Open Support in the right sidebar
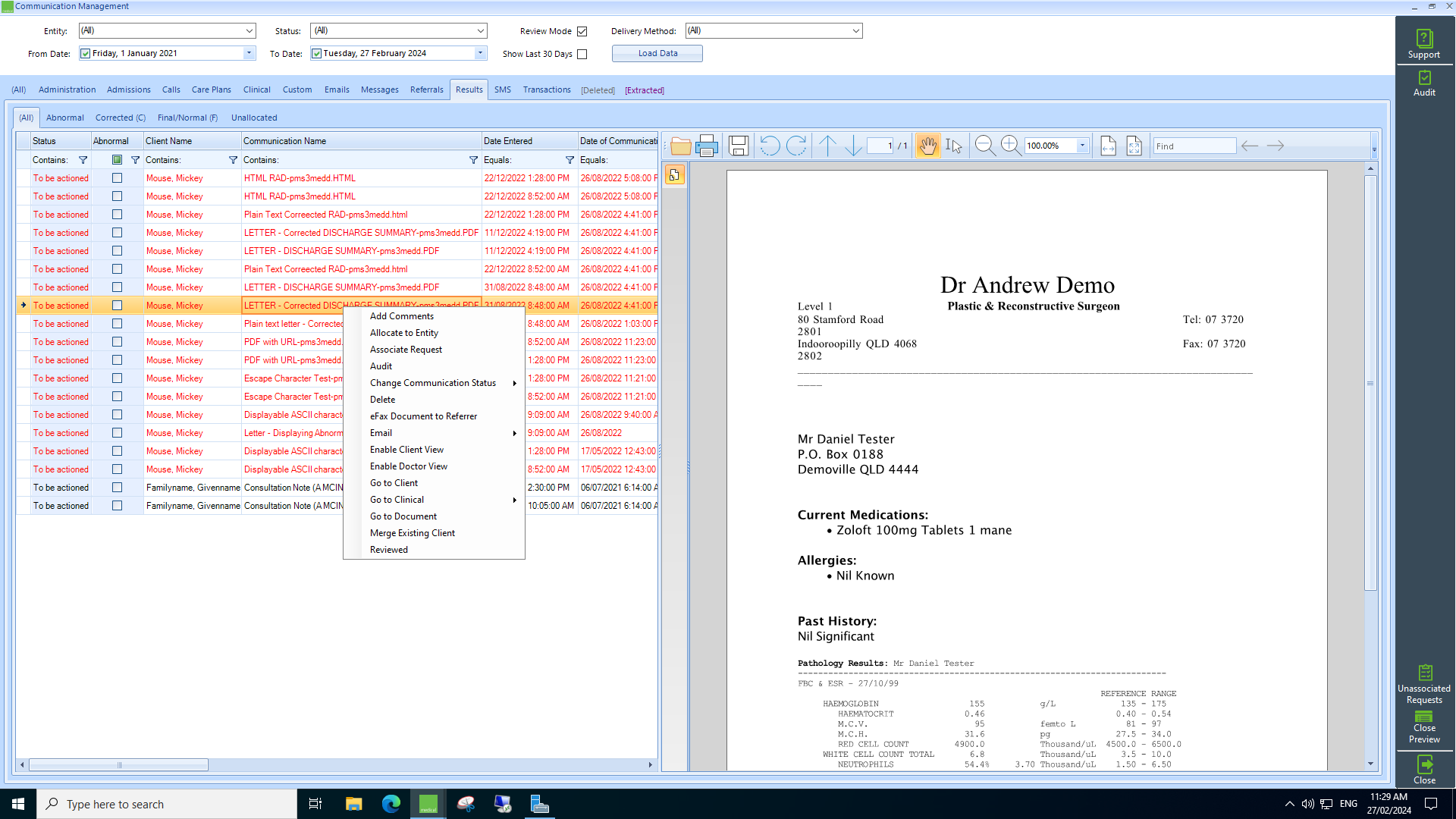The image size is (1456, 819). 1424,44
